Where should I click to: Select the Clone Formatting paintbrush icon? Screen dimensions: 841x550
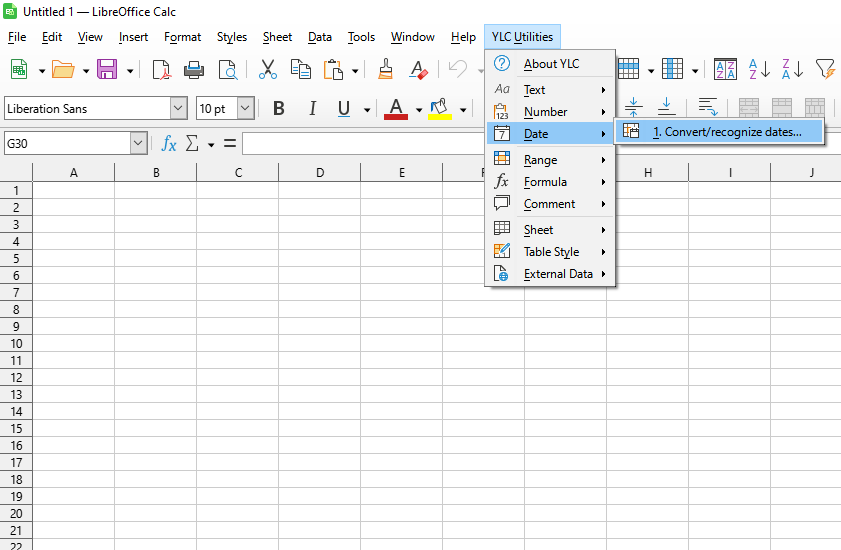(x=385, y=69)
